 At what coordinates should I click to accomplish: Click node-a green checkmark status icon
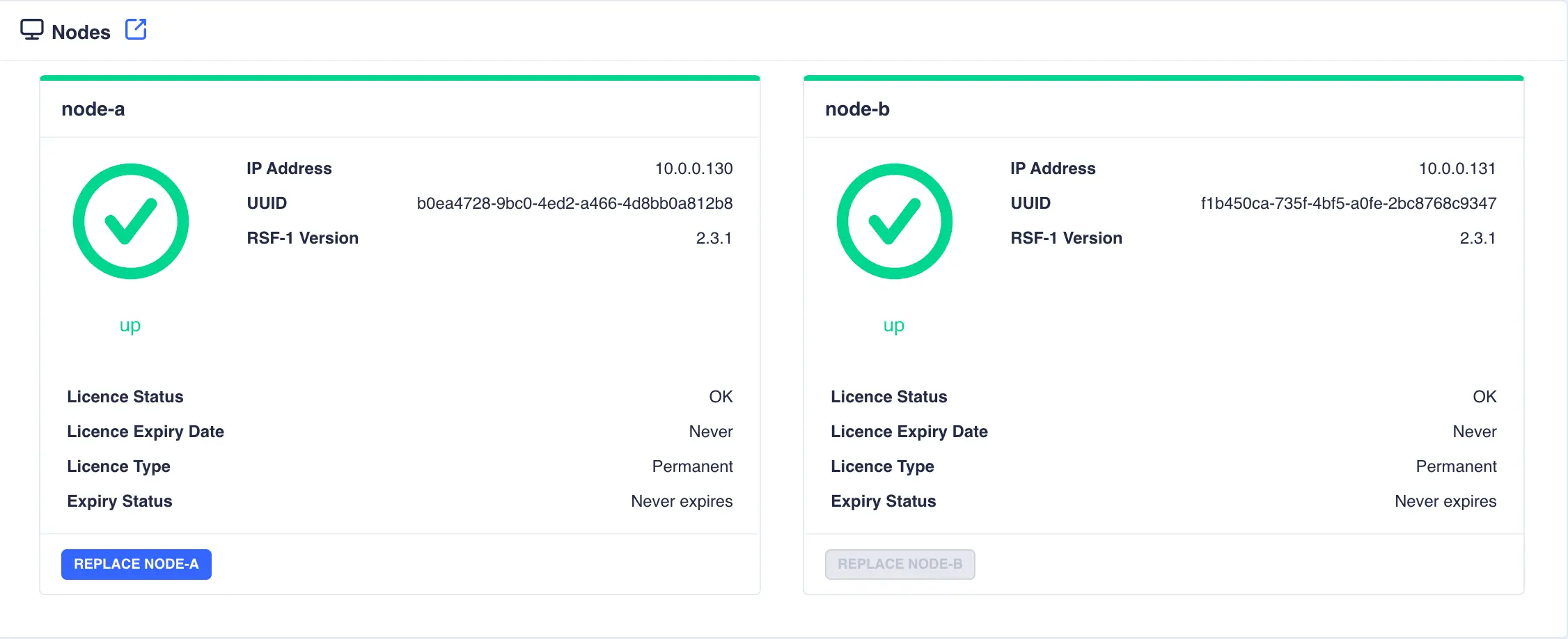tap(131, 221)
